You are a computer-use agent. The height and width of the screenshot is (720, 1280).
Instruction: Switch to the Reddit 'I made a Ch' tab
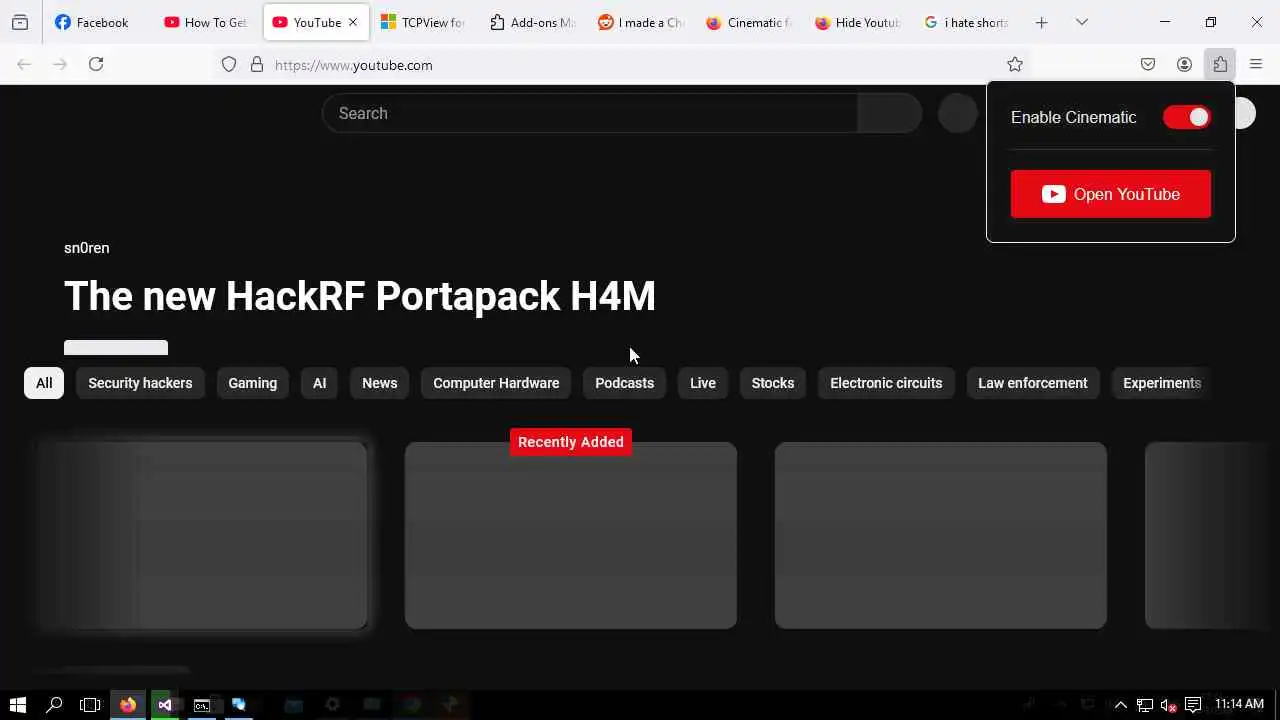[640, 22]
